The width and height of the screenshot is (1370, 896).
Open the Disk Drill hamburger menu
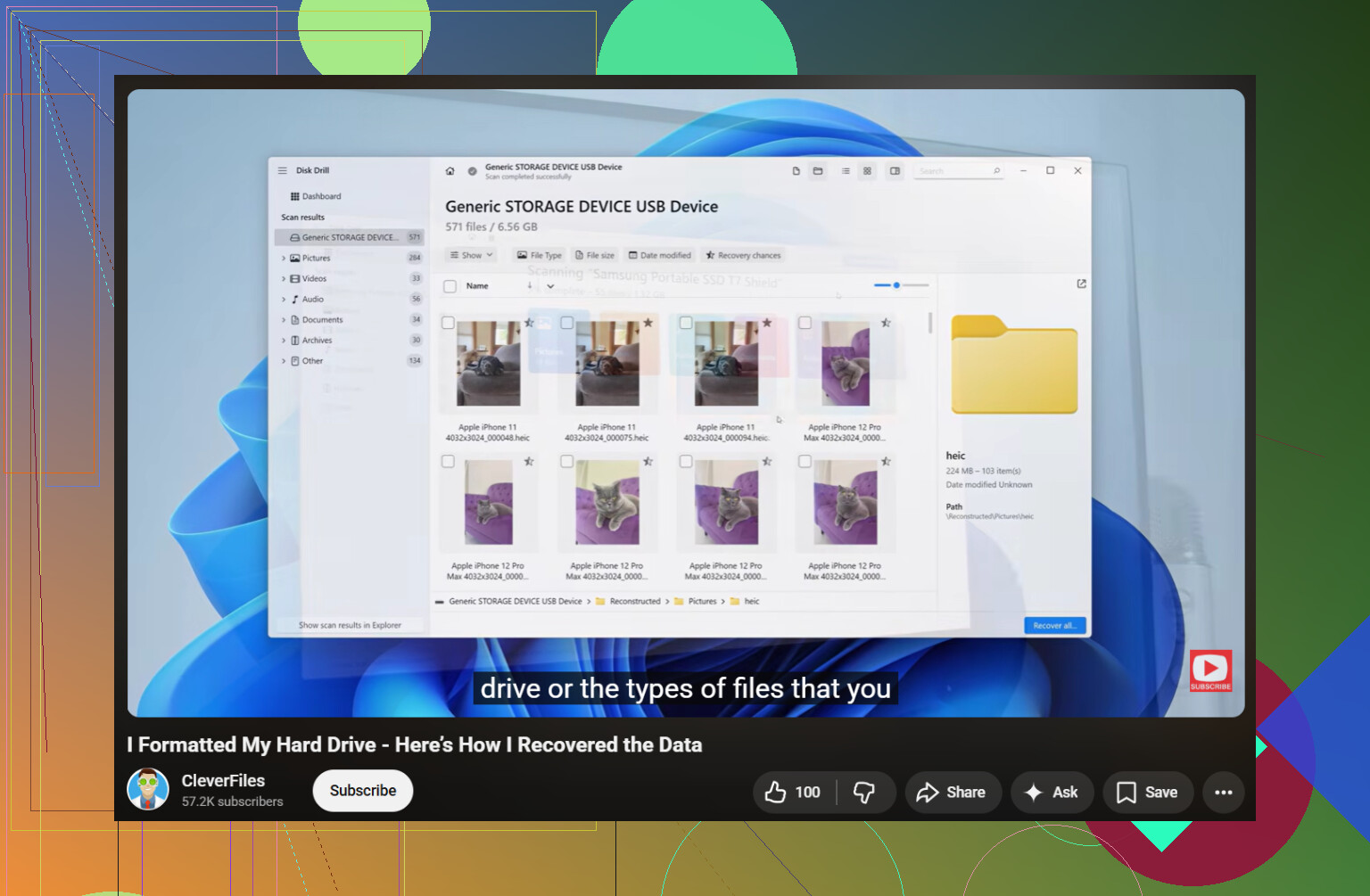282,170
